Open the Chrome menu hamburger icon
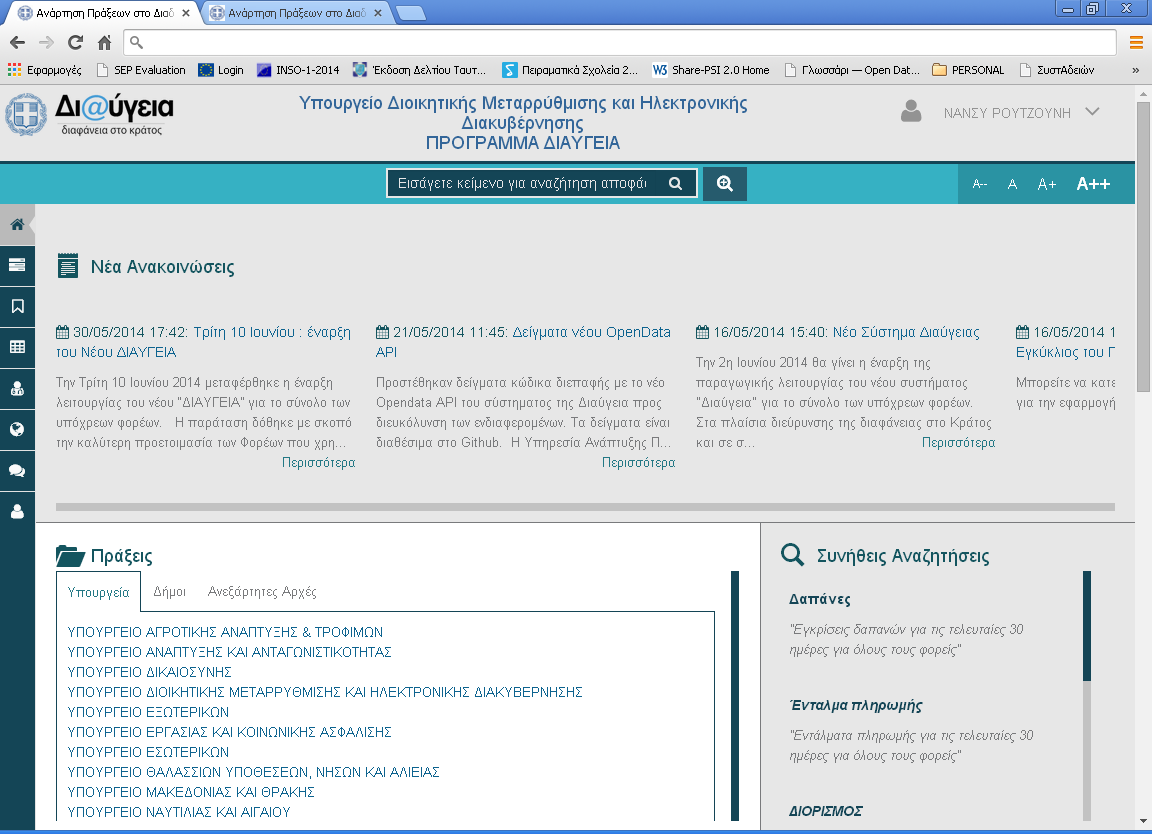 [x=1136, y=43]
